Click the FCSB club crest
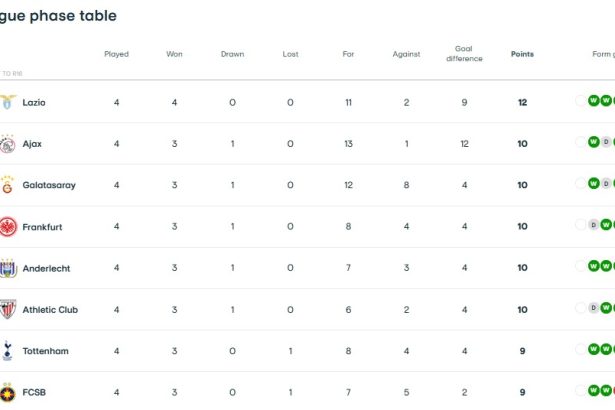The image size is (615, 410). 7,392
